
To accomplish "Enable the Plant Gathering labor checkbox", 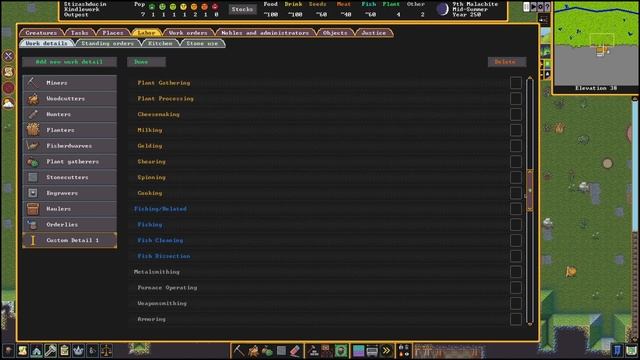I will pyautogui.click(x=516, y=83).
